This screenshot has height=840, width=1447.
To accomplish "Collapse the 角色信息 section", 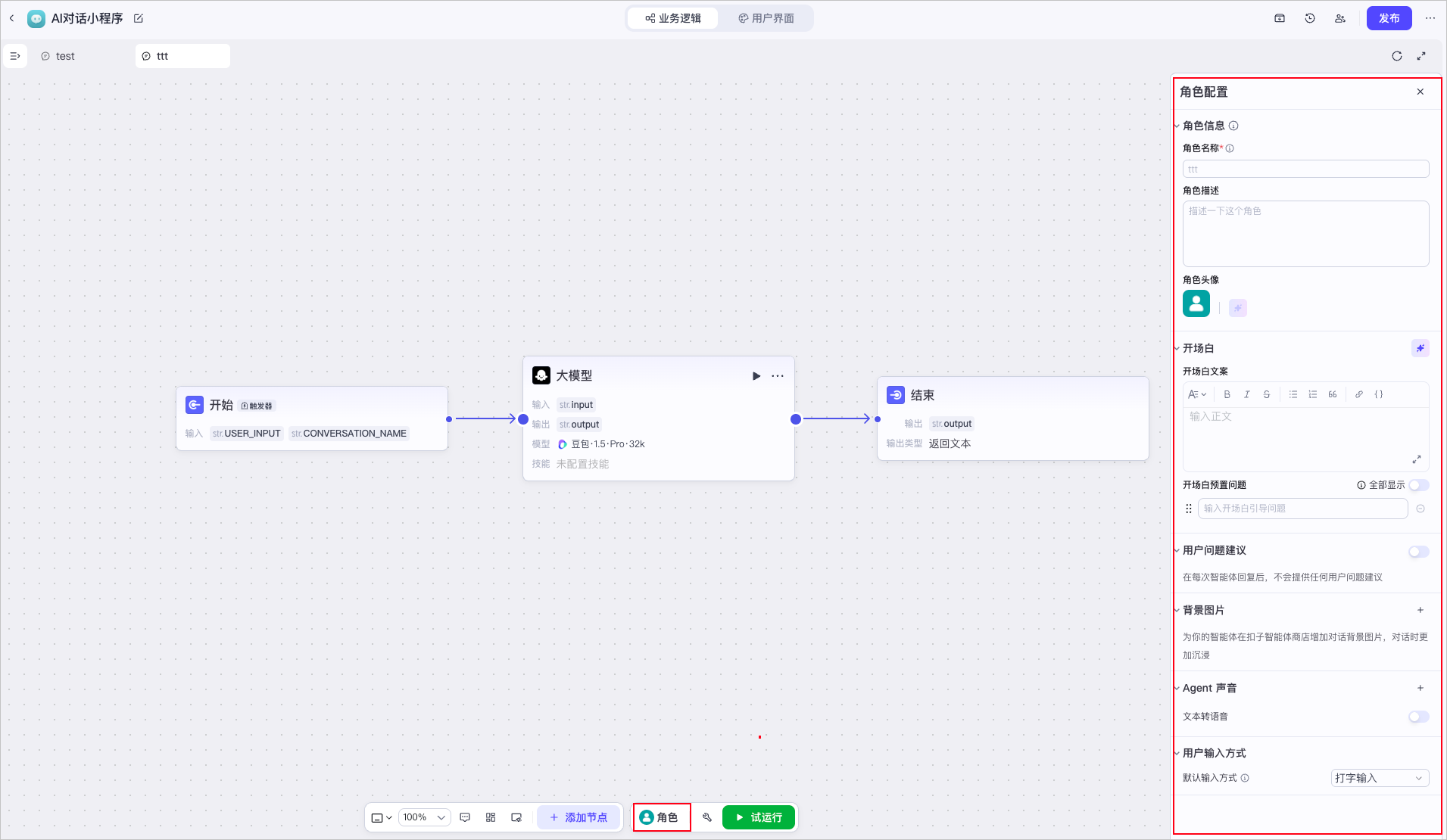I will 1177,126.
